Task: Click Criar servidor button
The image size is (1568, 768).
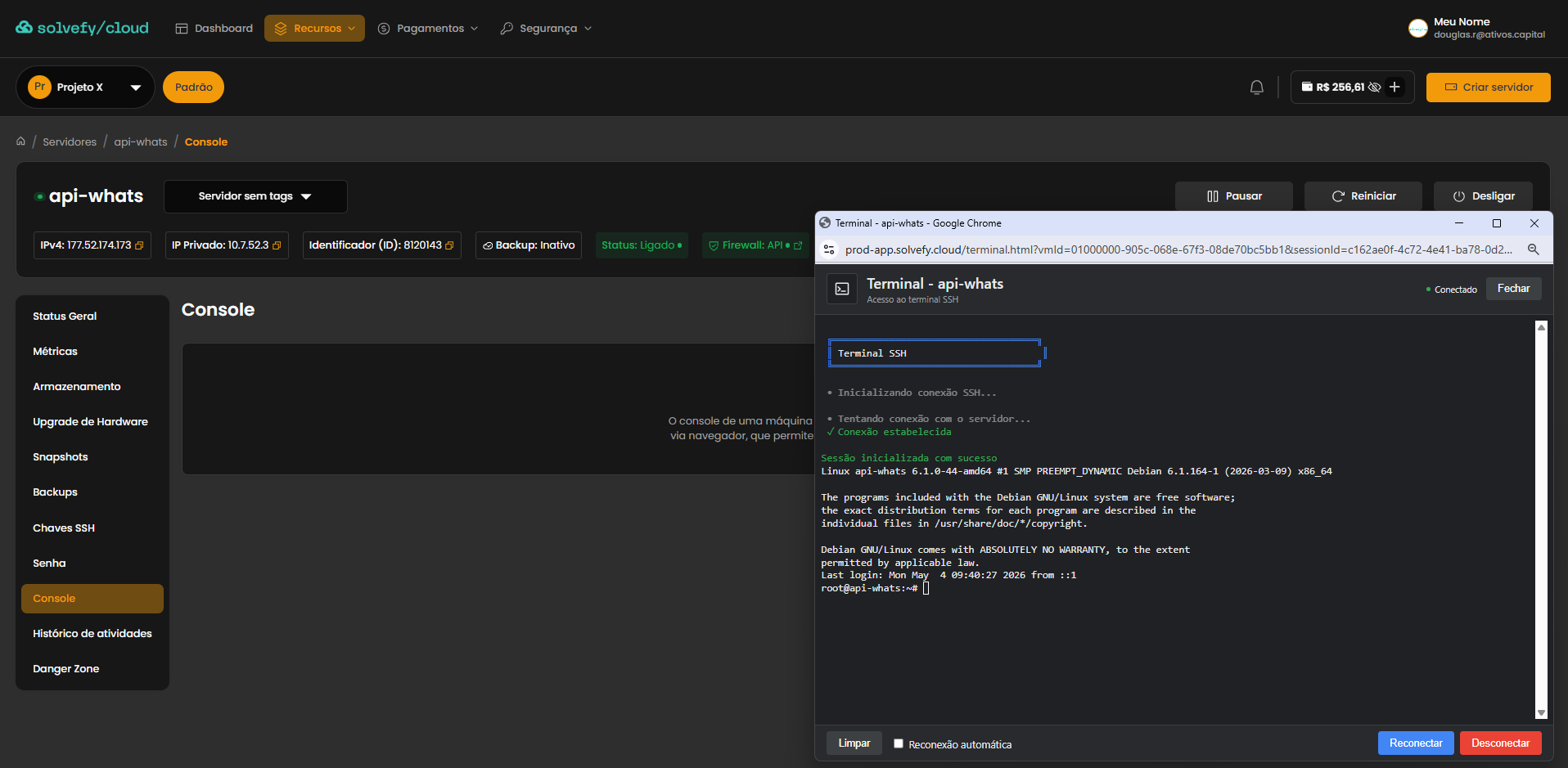Action: pos(1488,88)
